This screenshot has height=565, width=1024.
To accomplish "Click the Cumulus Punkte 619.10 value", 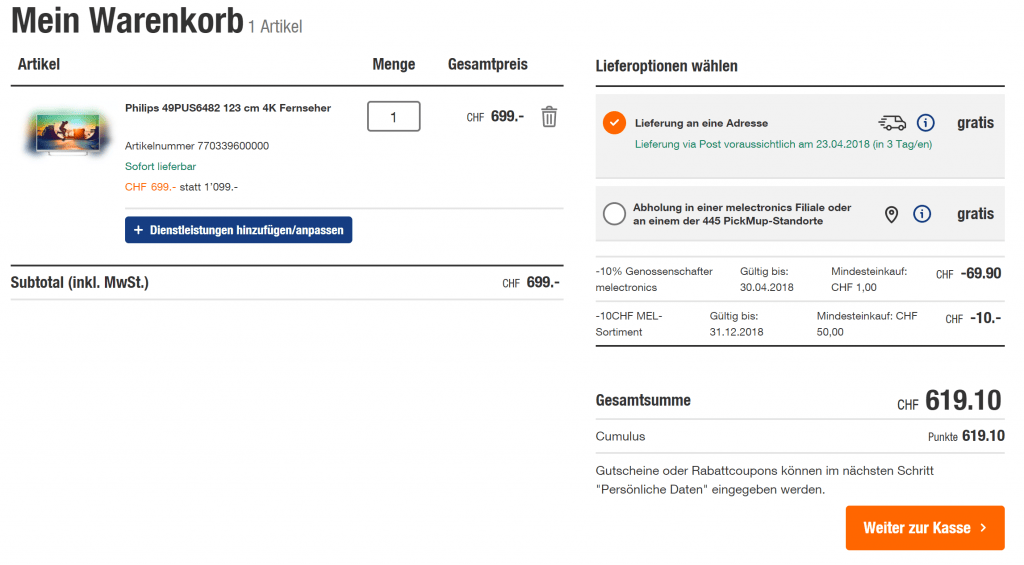I will (982, 436).
